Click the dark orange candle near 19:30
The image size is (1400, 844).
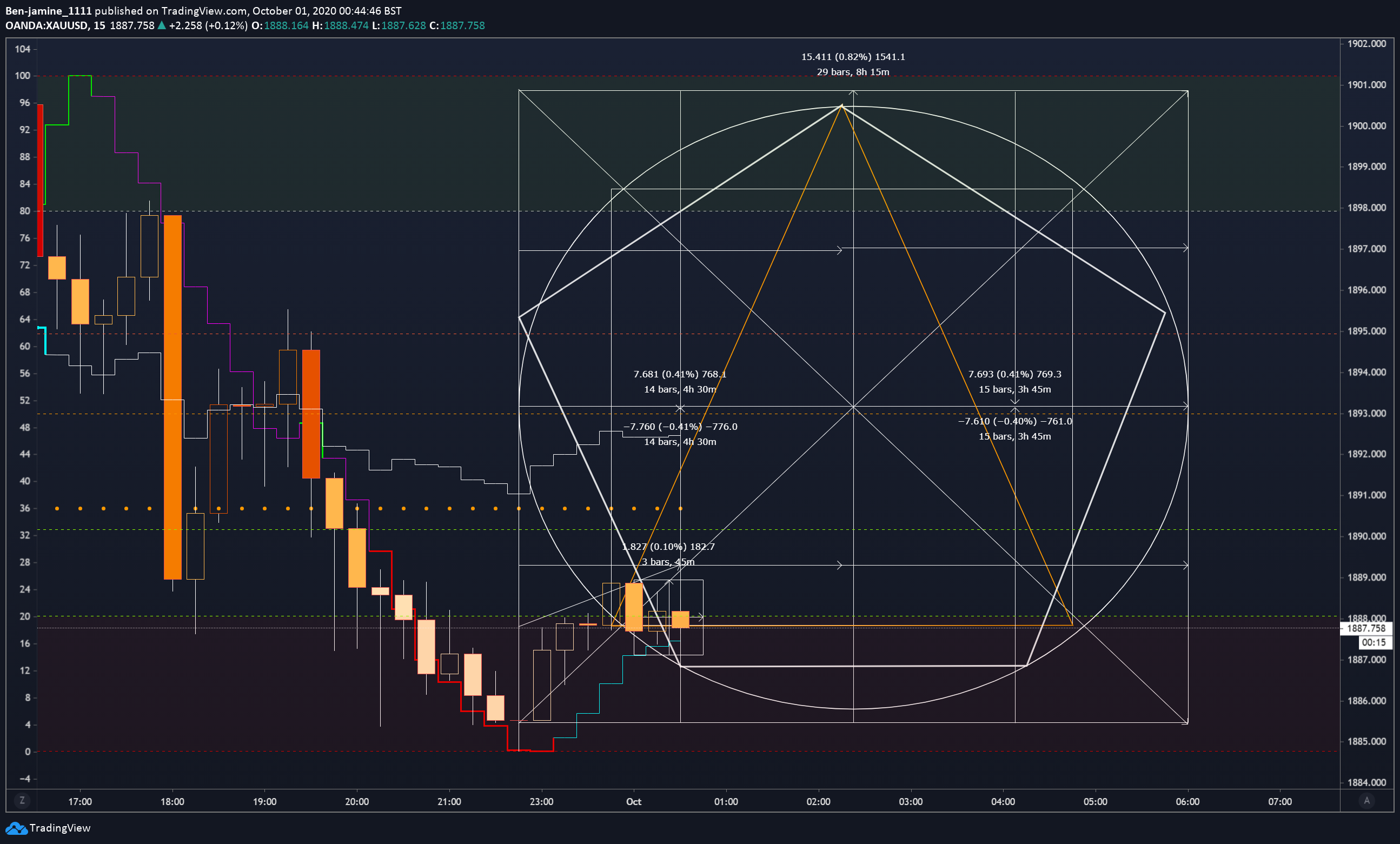tap(311, 414)
